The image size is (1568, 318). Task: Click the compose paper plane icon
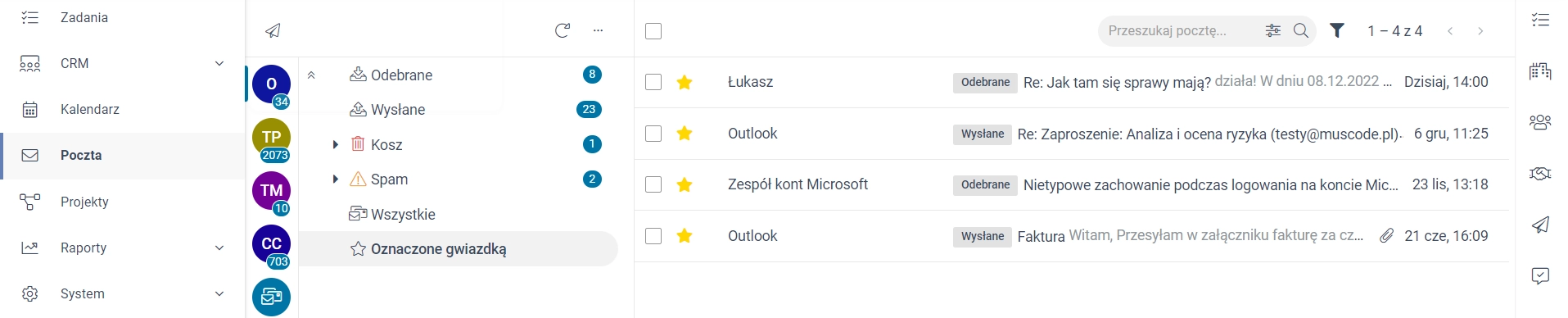coord(273,30)
